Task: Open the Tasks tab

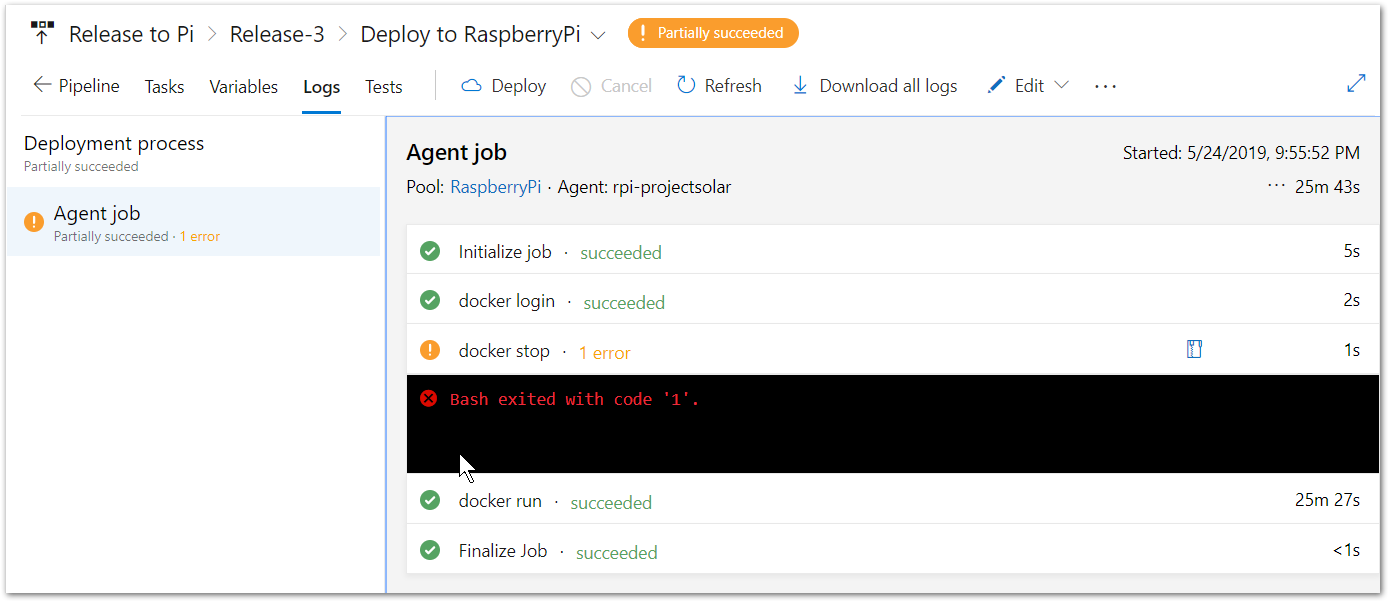Action: click(164, 87)
